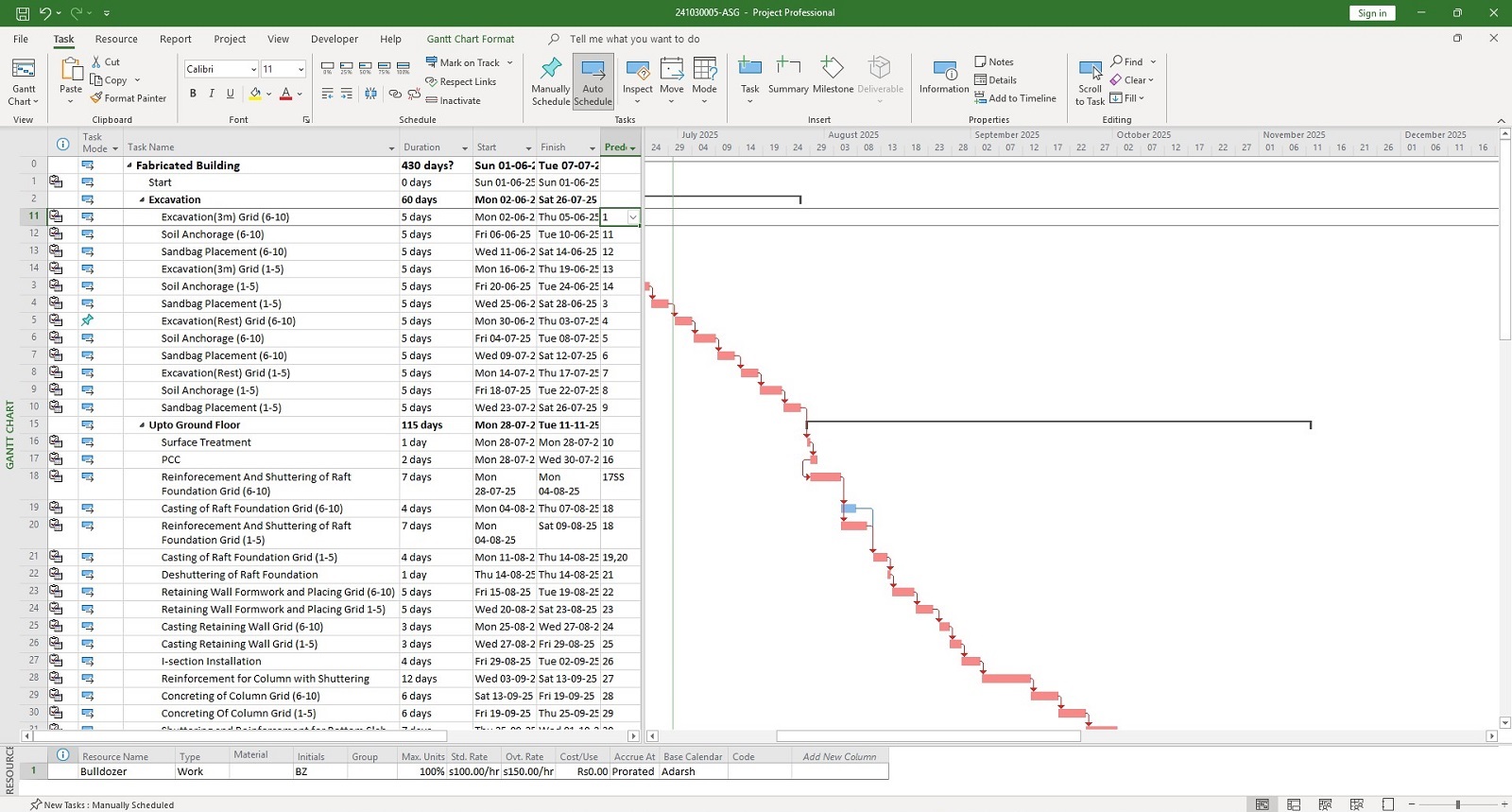Switch to the Resource tab

tap(116, 40)
